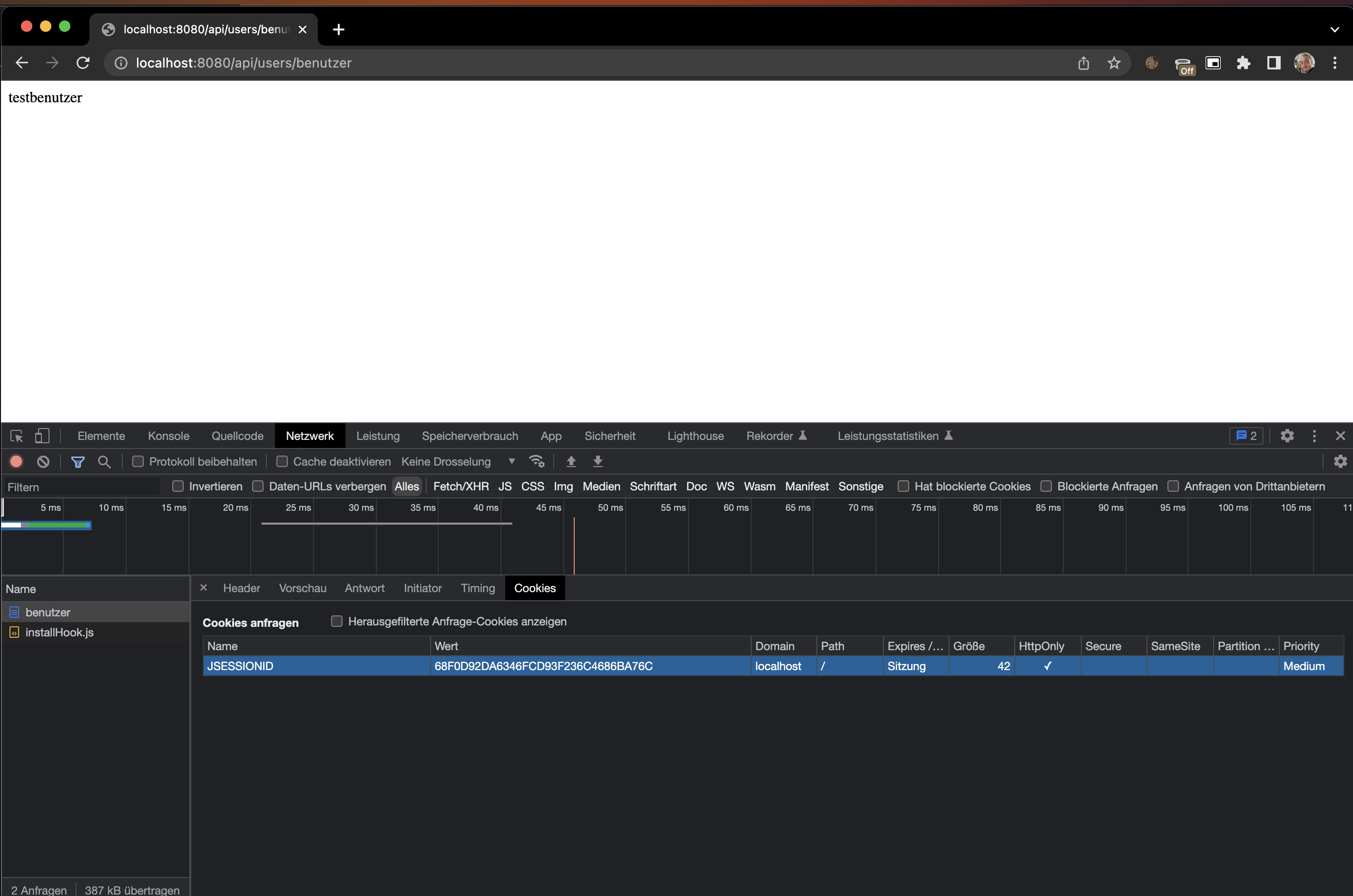Open a new browser tab
The height and width of the screenshot is (896, 1353).
pyautogui.click(x=338, y=29)
